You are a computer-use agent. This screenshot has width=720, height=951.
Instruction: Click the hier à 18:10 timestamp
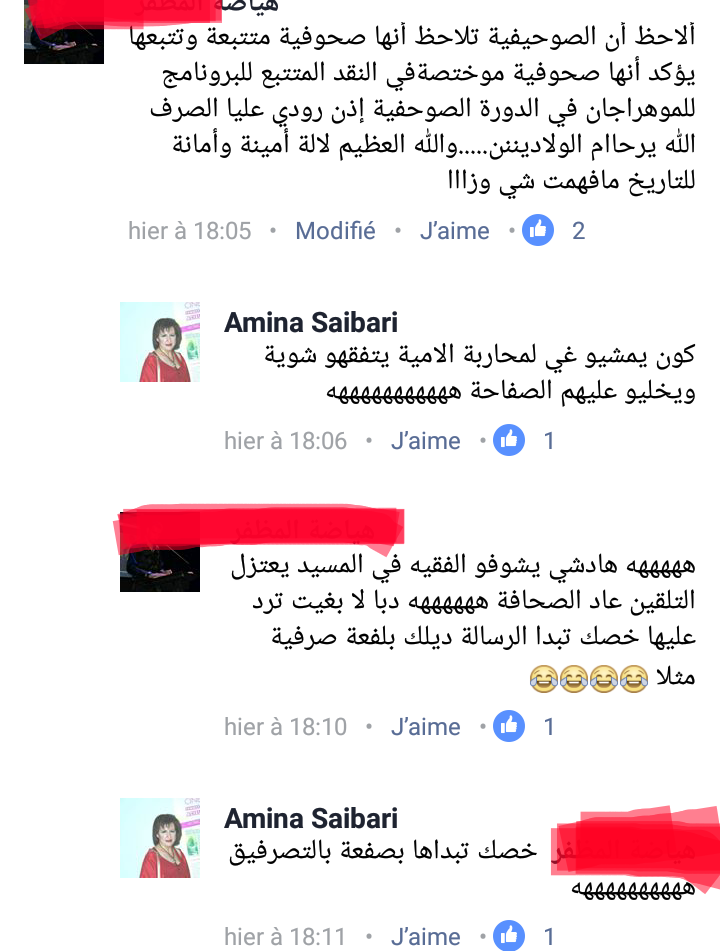pos(285,727)
